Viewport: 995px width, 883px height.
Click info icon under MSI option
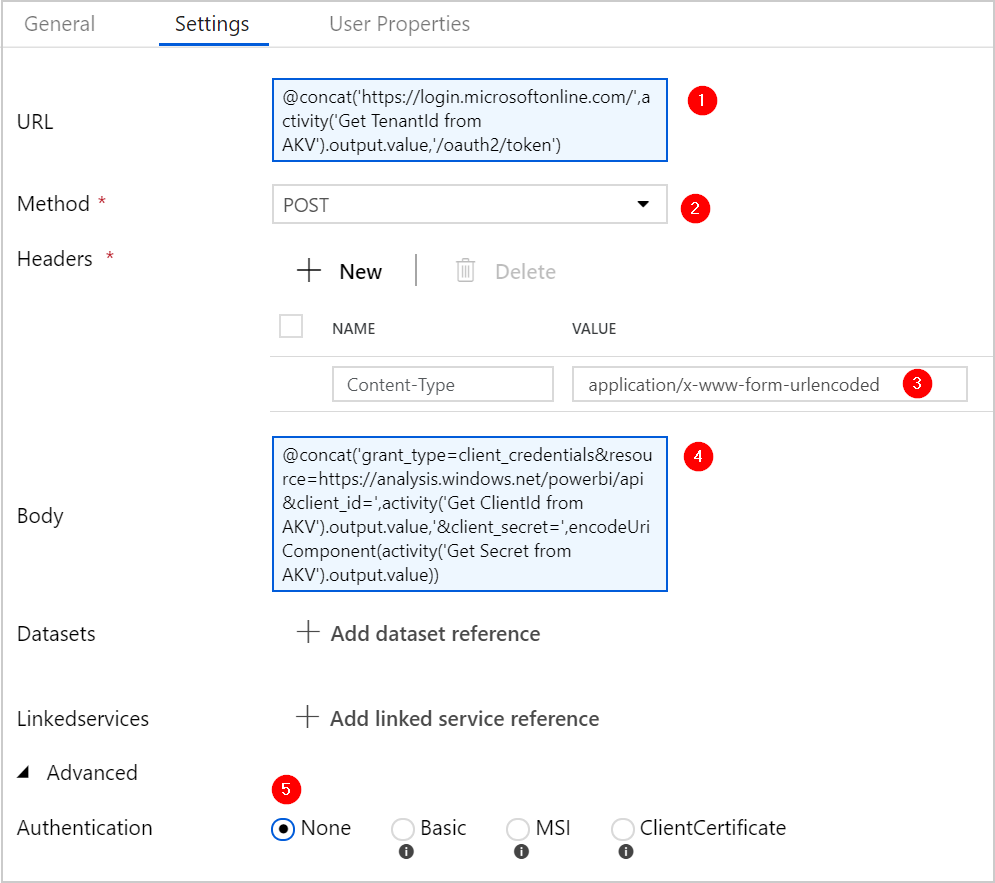click(522, 852)
